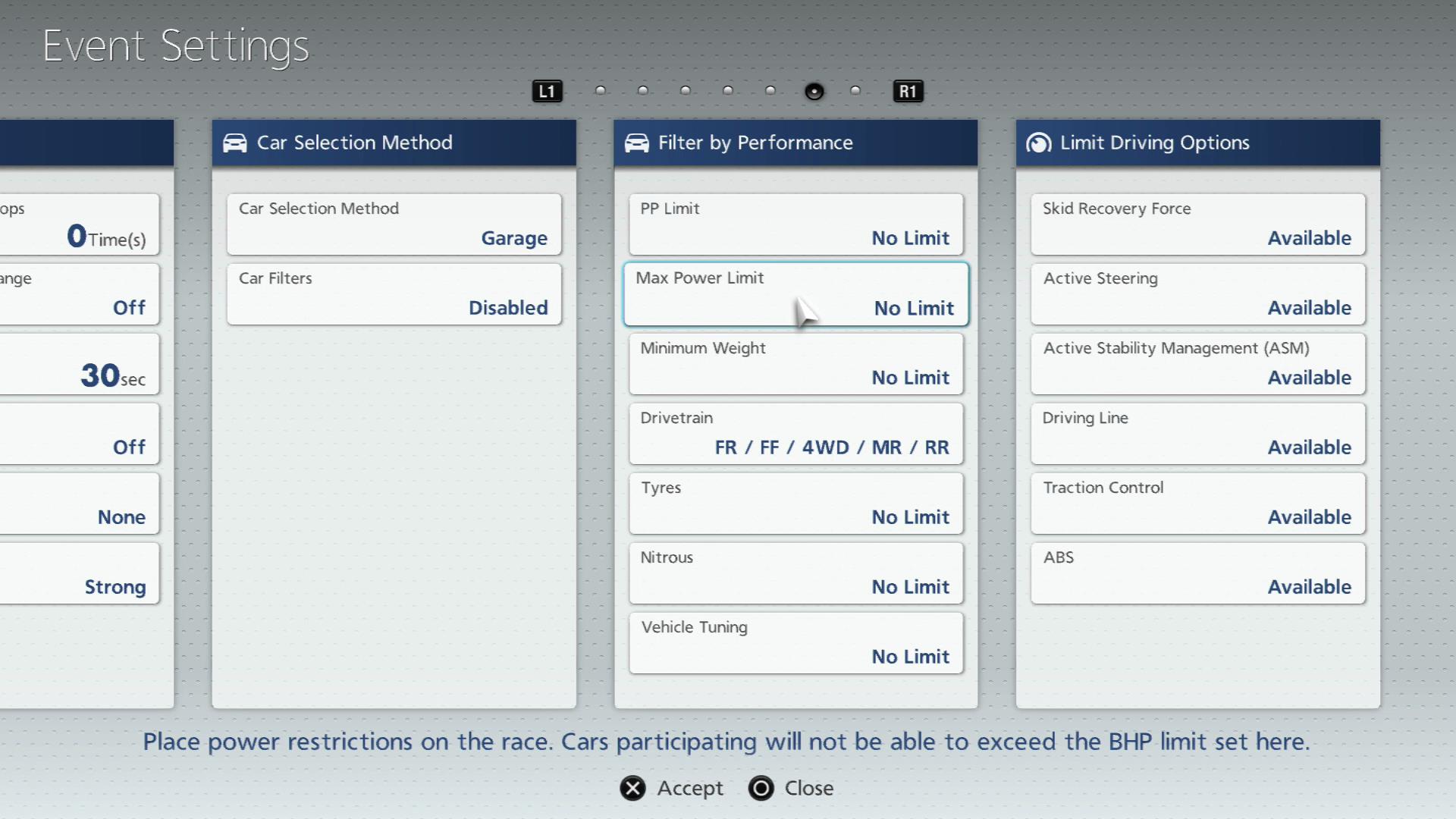Click the car icon beside Car Selection Method

coord(235,143)
